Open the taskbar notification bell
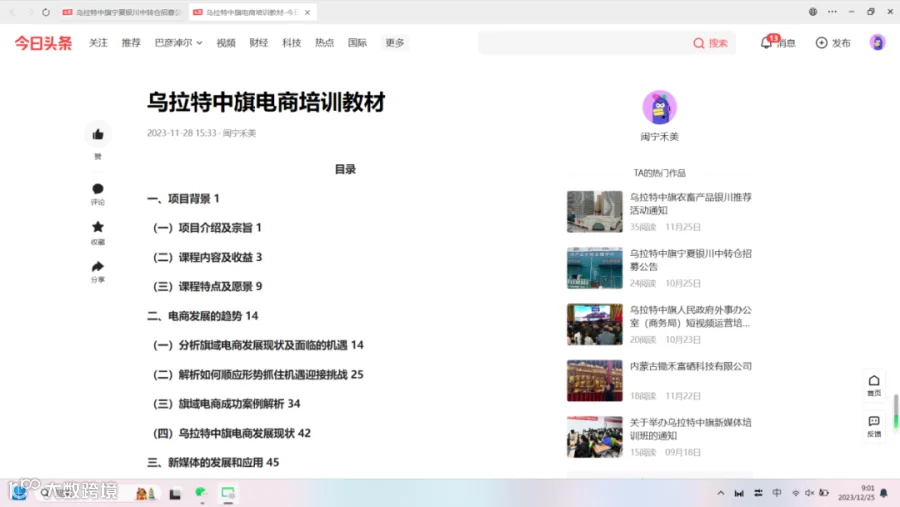 click(x=884, y=493)
